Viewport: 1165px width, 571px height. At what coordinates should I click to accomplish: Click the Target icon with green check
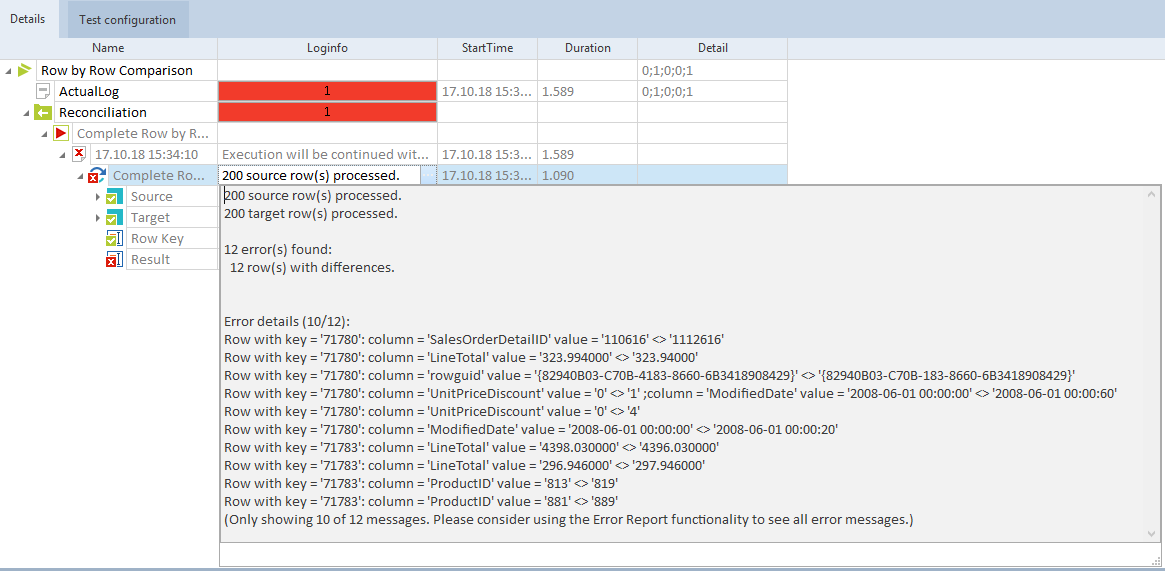click(x=113, y=218)
